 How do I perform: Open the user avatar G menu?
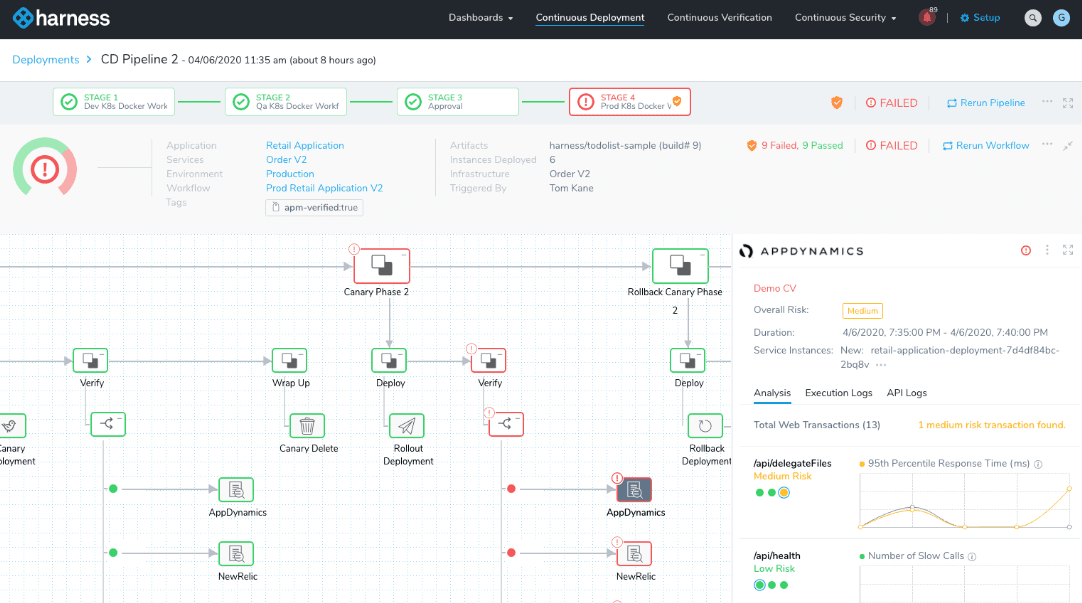(x=1061, y=18)
